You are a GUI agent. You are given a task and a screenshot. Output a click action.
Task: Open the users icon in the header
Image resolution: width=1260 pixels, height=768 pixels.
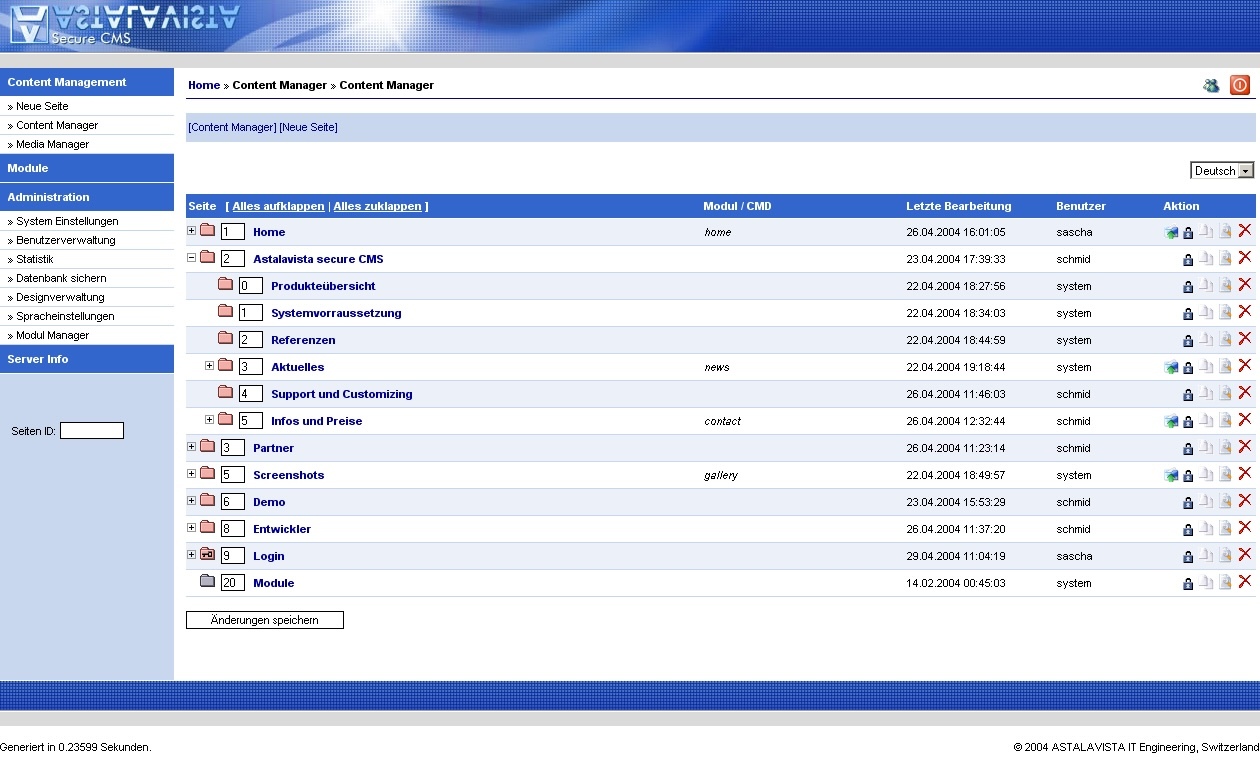coord(1211,86)
